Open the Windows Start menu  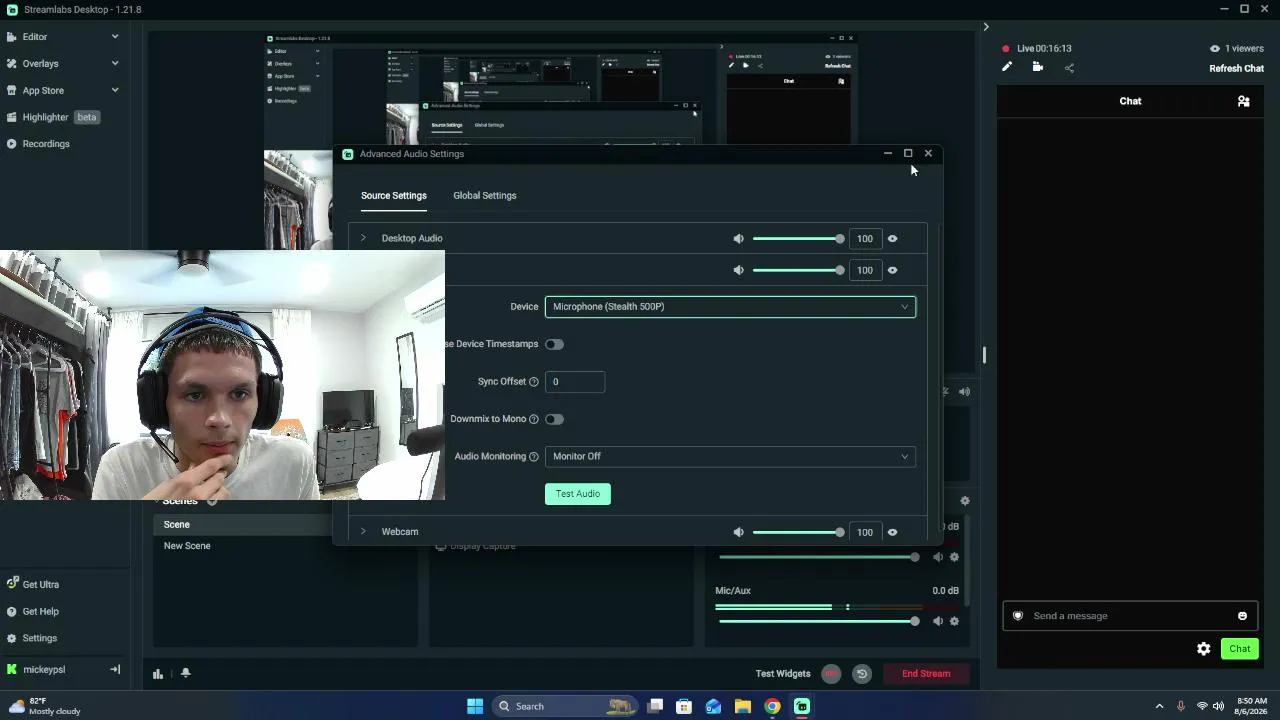pos(475,706)
